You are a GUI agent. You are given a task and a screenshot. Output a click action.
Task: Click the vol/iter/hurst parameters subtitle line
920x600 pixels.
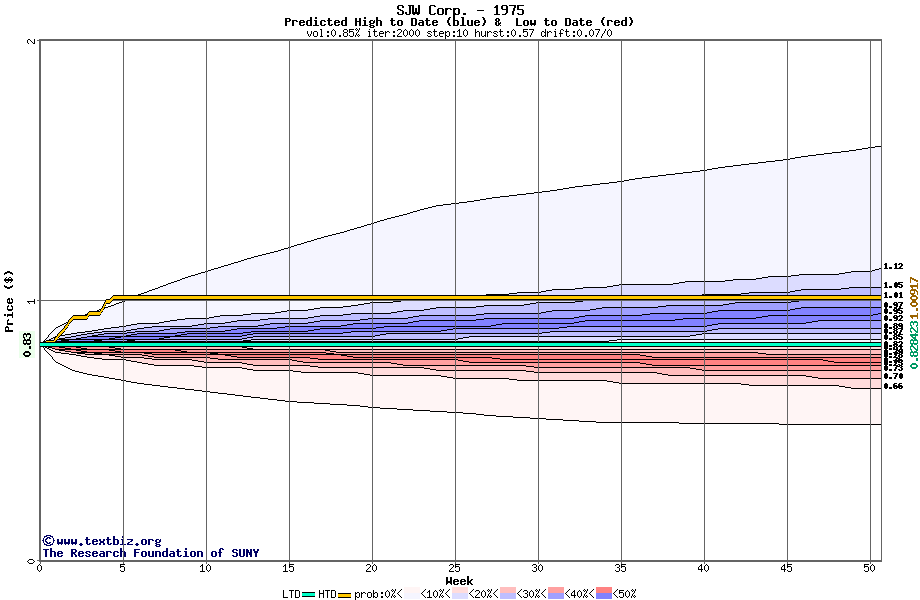459,33
